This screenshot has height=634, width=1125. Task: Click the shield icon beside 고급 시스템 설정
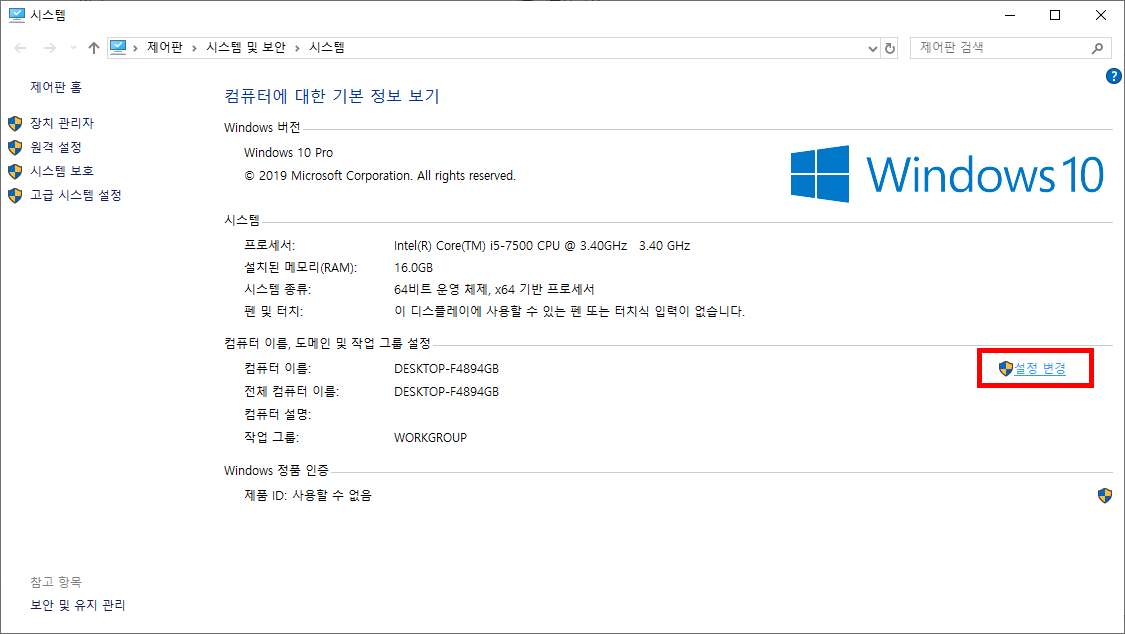(x=15, y=196)
